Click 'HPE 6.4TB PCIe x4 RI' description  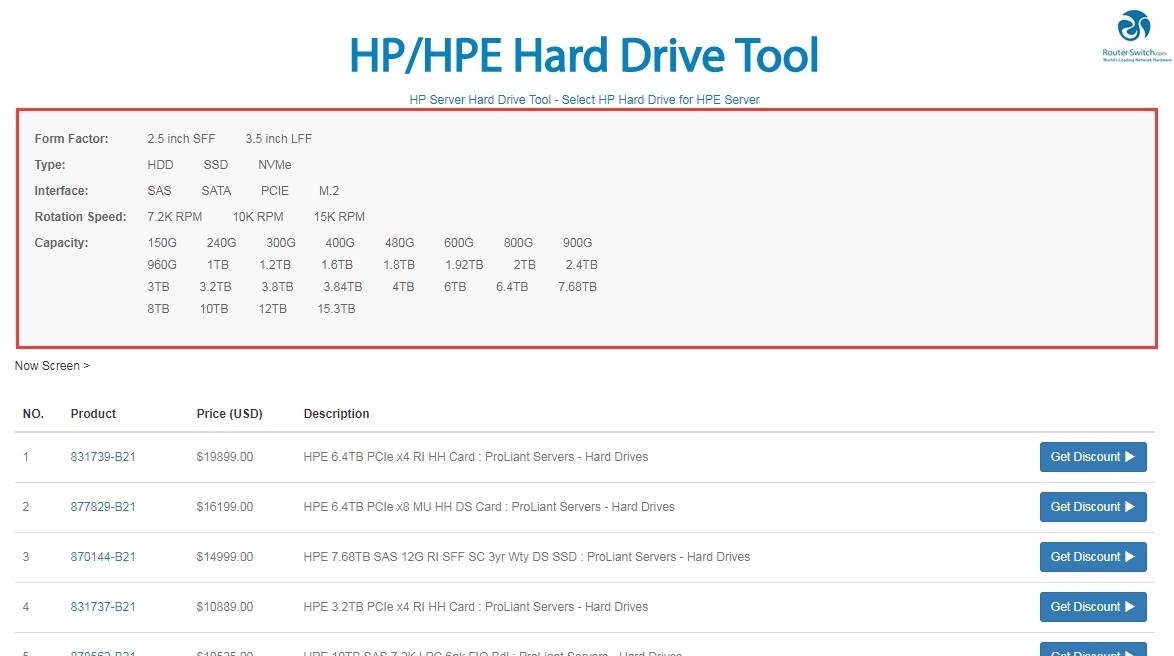tap(475, 457)
